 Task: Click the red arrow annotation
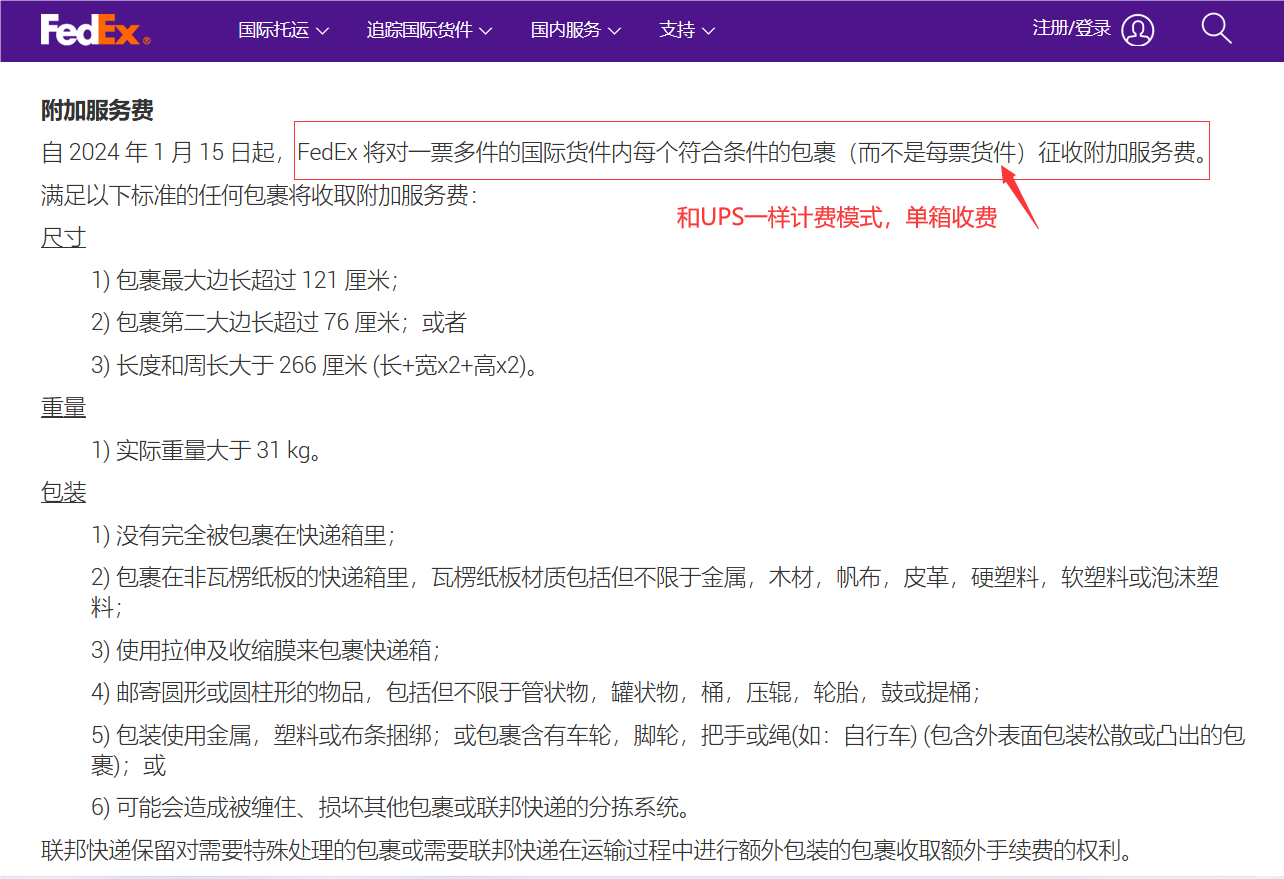pyautogui.click(x=1020, y=199)
